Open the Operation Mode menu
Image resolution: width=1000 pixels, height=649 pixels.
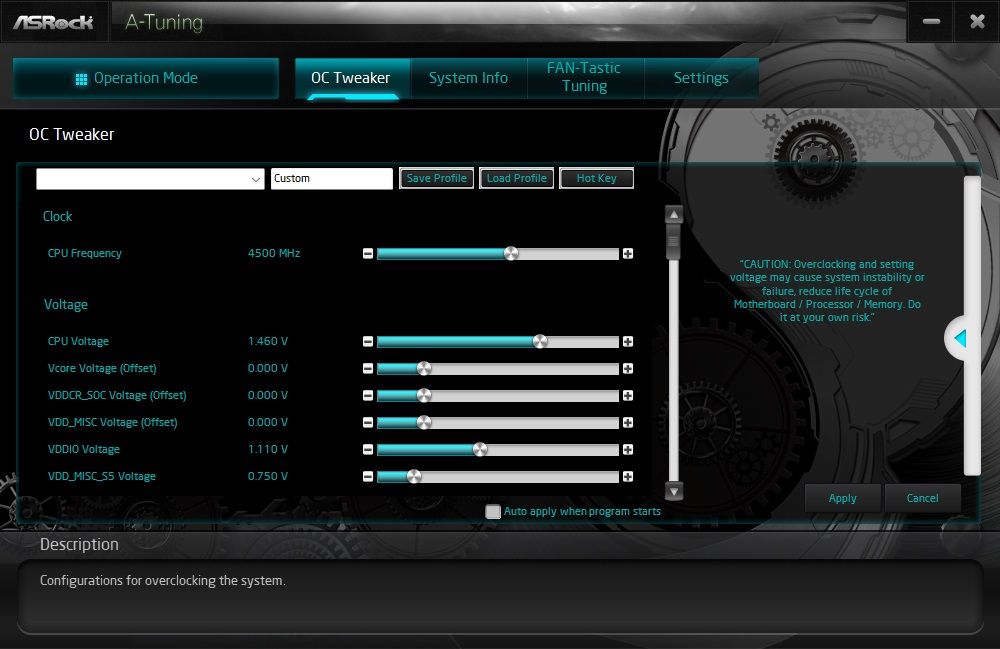[x=146, y=78]
